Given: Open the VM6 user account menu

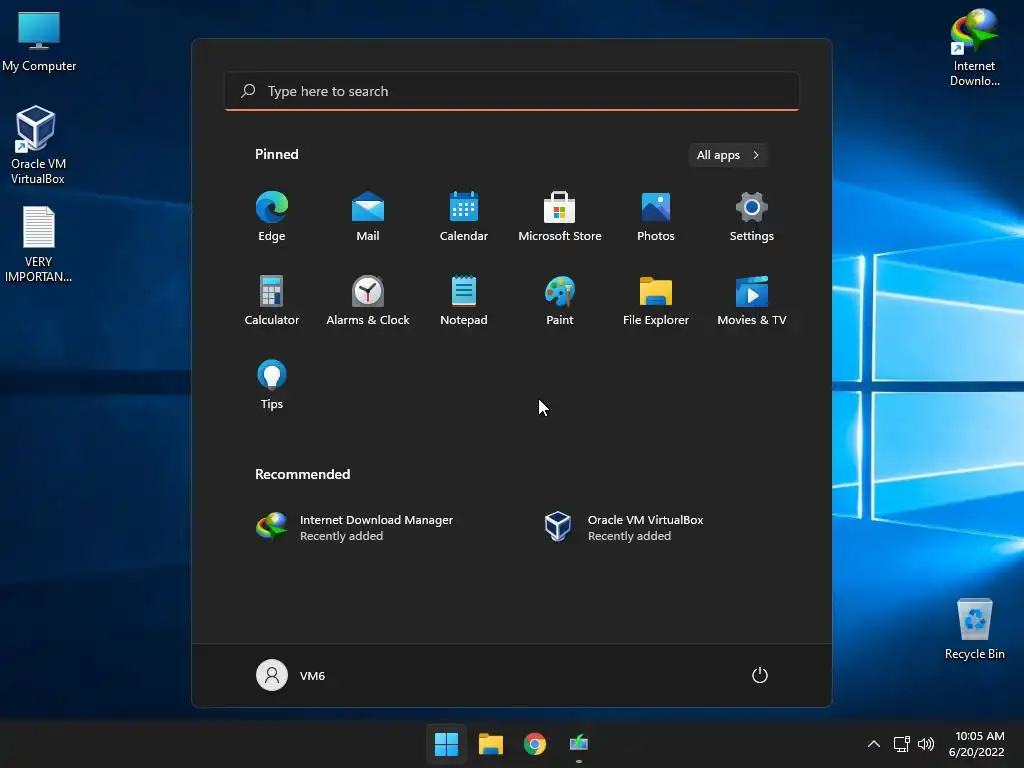Looking at the screenshot, I should point(291,675).
